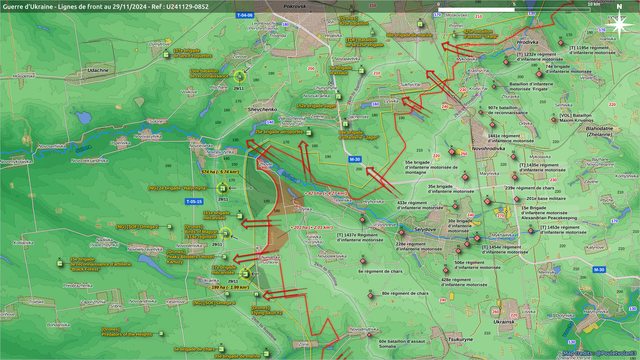Click the Selydove town label
The image size is (640, 360).
coord(425,229)
